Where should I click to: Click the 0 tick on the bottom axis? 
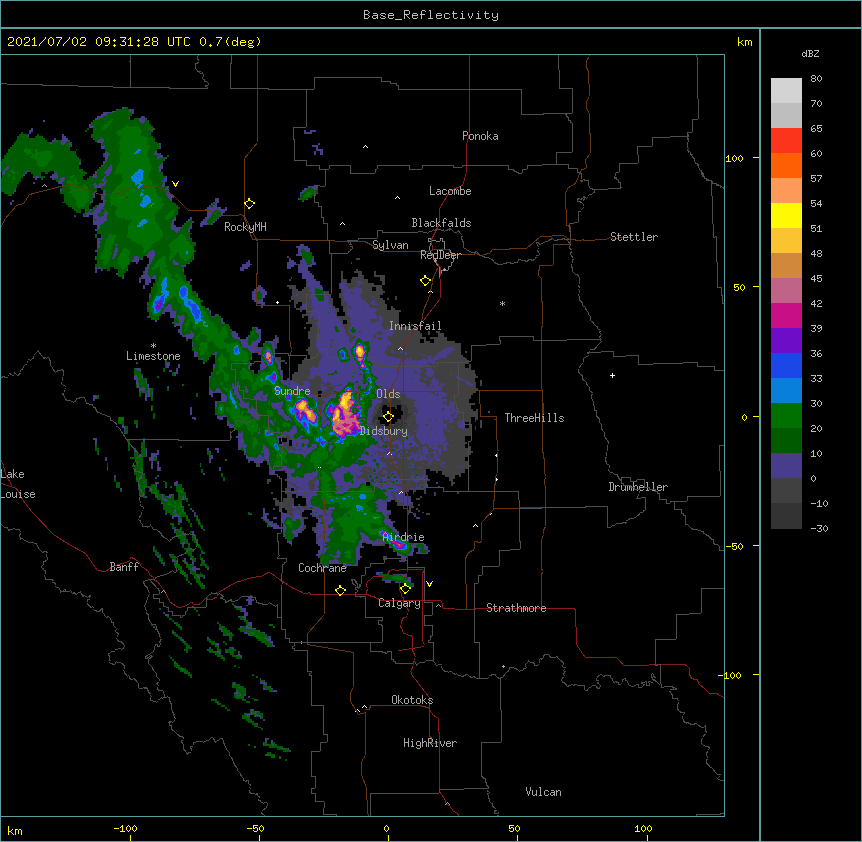point(386,829)
